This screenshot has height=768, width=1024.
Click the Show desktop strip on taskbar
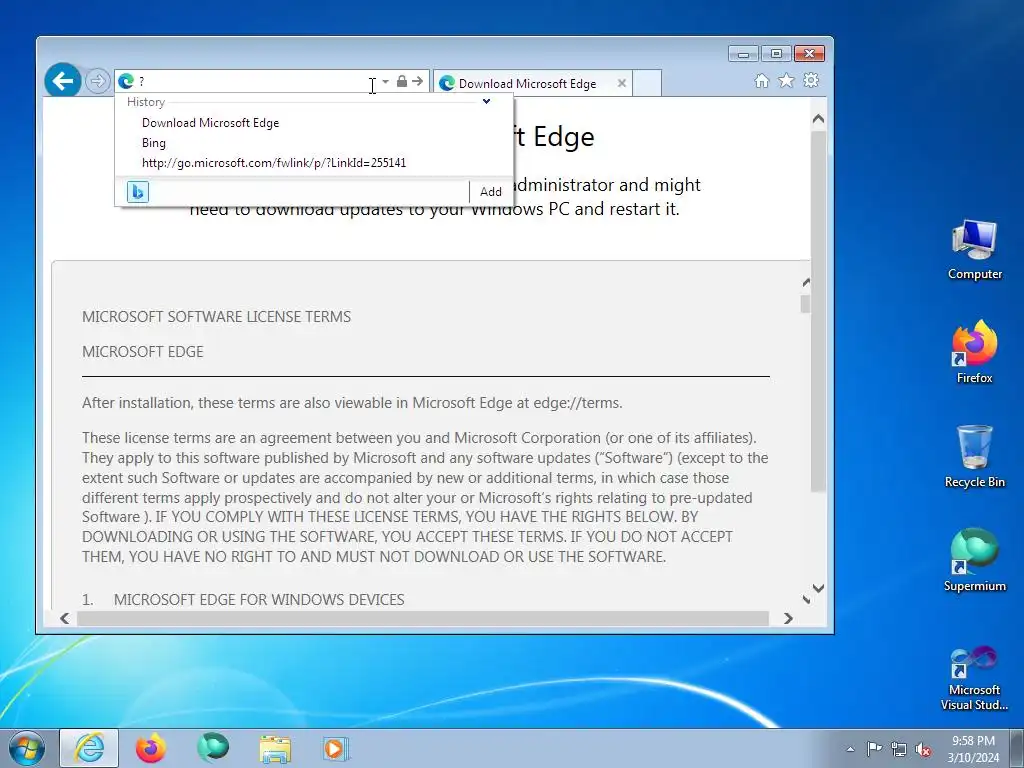[x=1017, y=748]
